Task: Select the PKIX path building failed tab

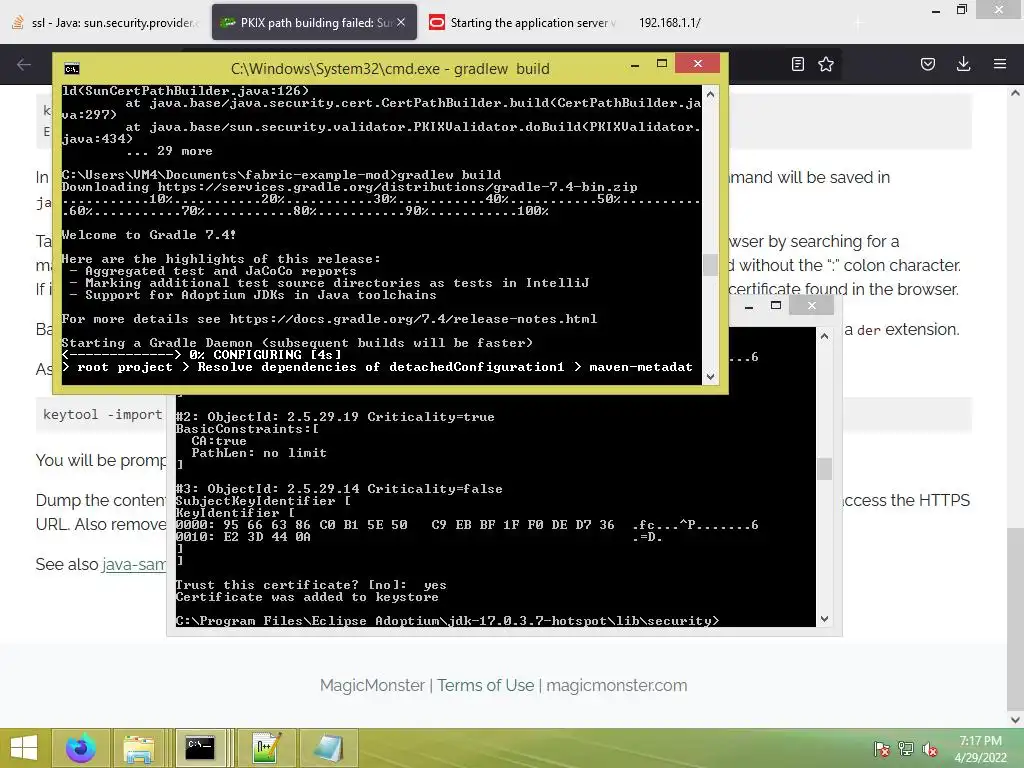Action: [x=314, y=22]
